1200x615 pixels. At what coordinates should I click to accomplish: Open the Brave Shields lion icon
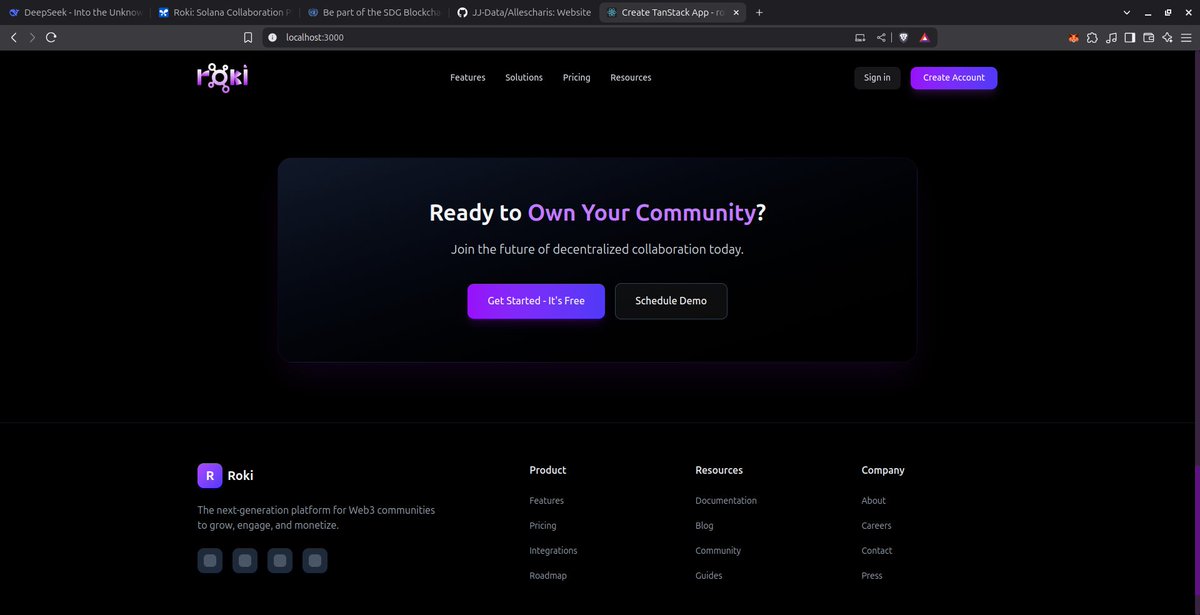[x=903, y=37]
